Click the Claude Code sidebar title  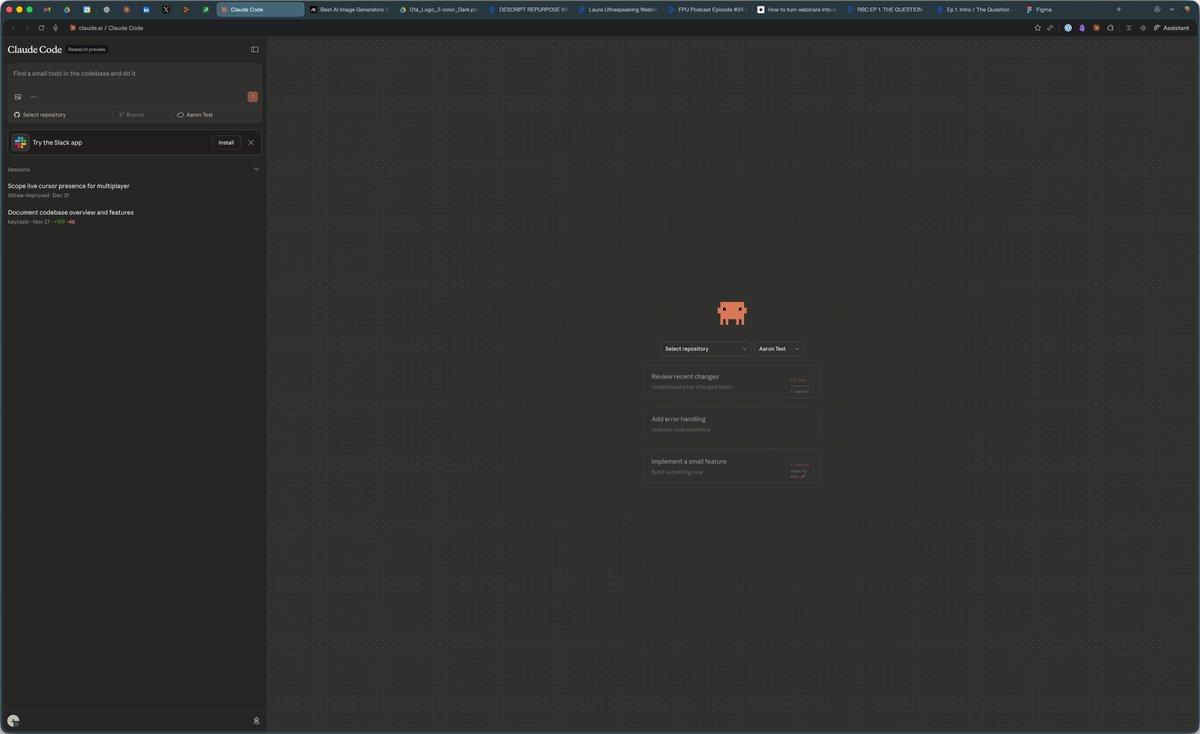(34, 49)
